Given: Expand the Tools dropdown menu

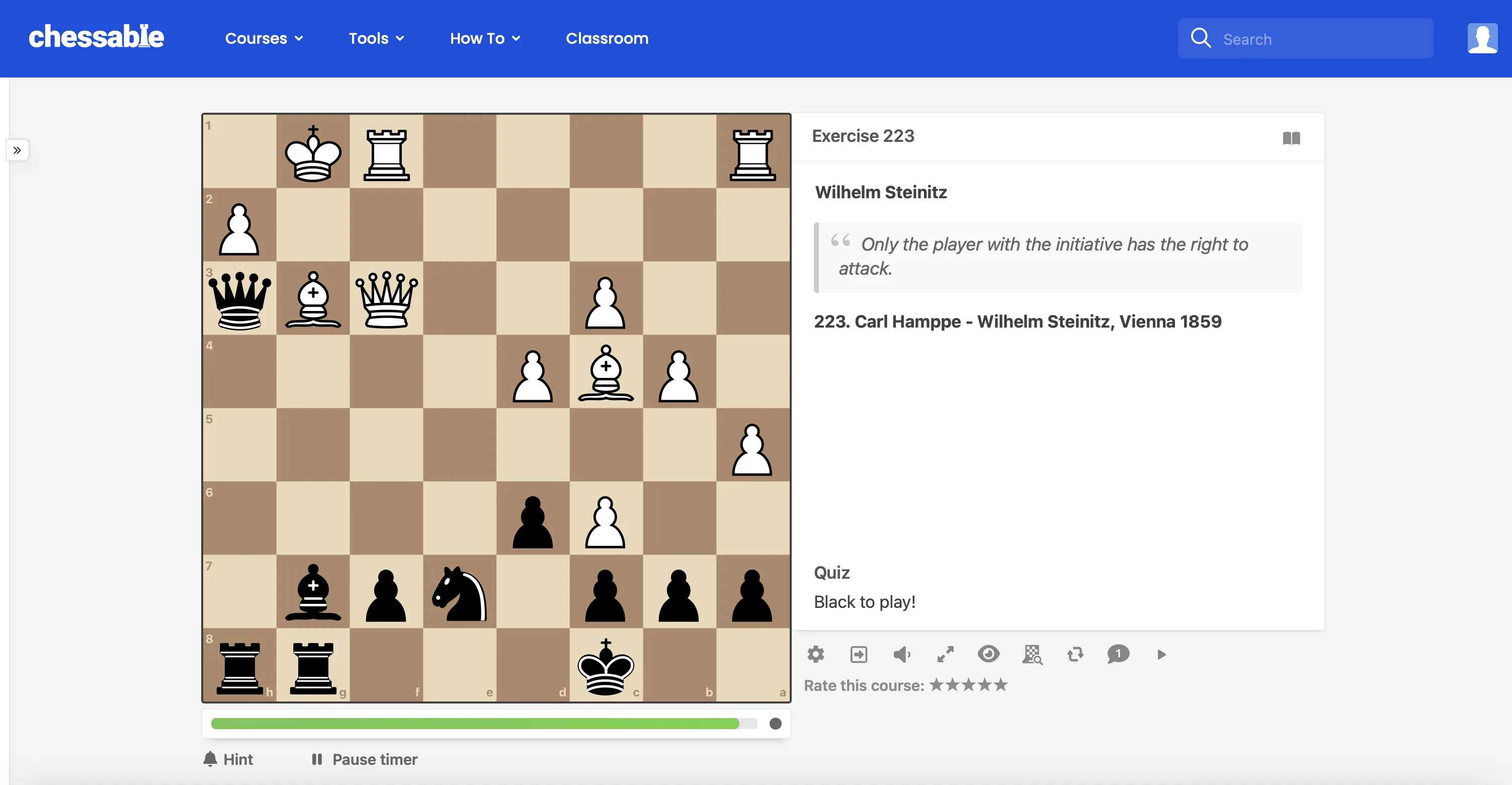Looking at the screenshot, I should (376, 39).
